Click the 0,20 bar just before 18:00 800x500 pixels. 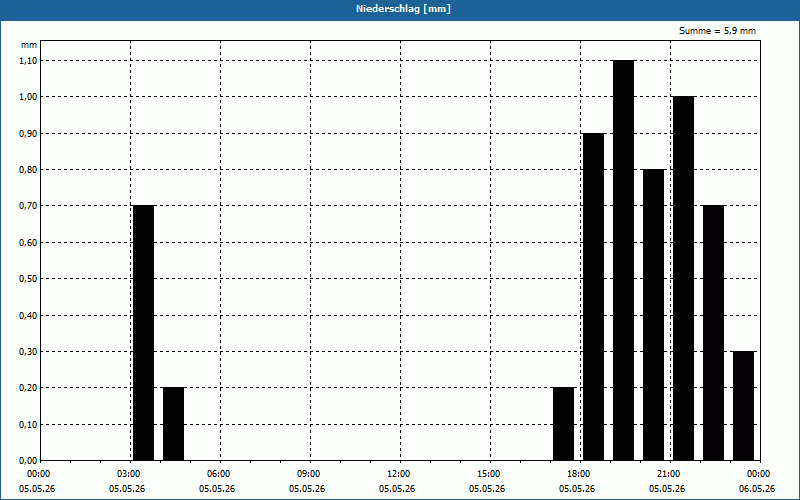(564, 424)
